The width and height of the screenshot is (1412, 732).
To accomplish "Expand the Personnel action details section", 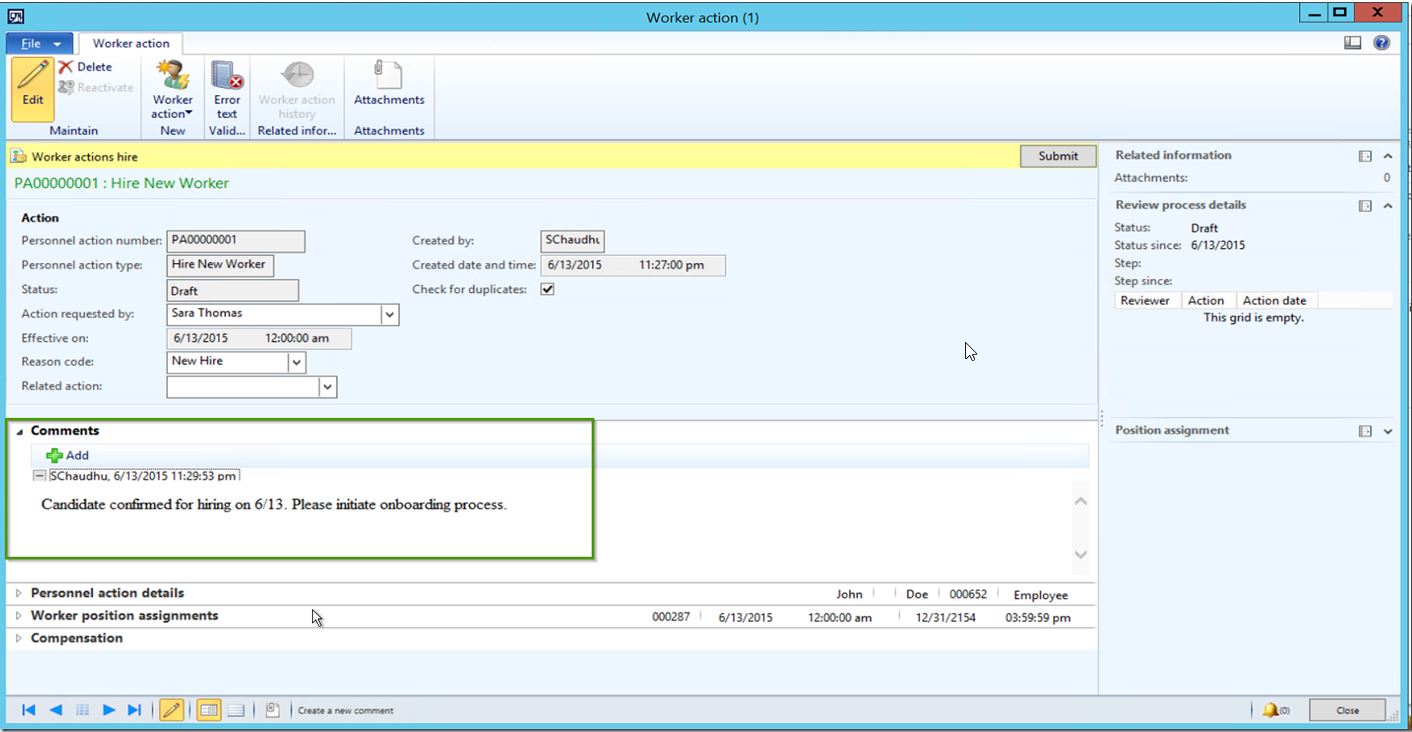I will point(19,593).
